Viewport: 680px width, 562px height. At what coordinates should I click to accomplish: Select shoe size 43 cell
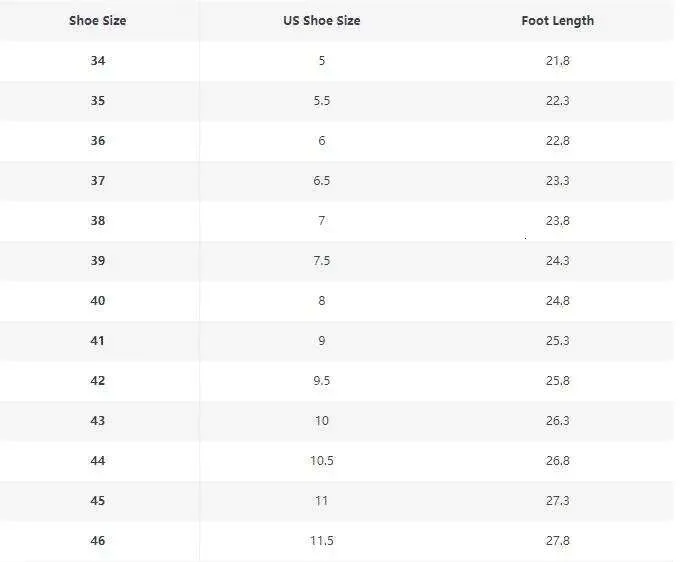(98, 421)
